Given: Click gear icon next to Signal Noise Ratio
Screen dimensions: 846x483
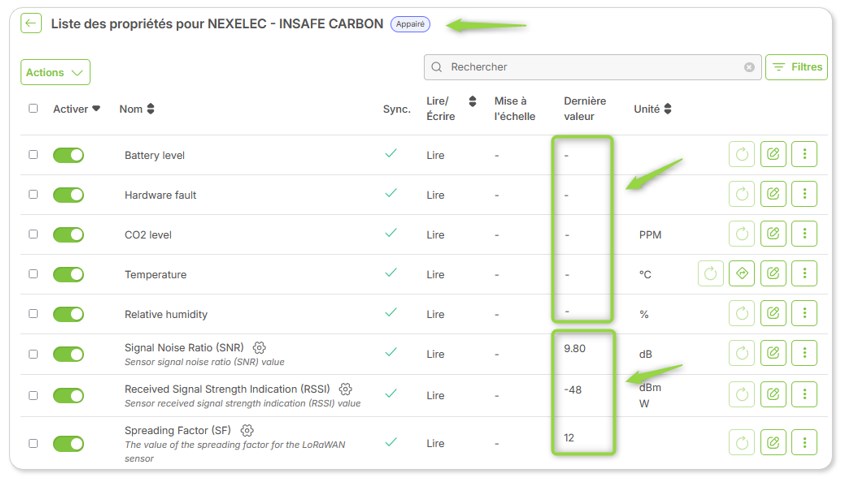Looking at the screenshot, I should point(260,348).
